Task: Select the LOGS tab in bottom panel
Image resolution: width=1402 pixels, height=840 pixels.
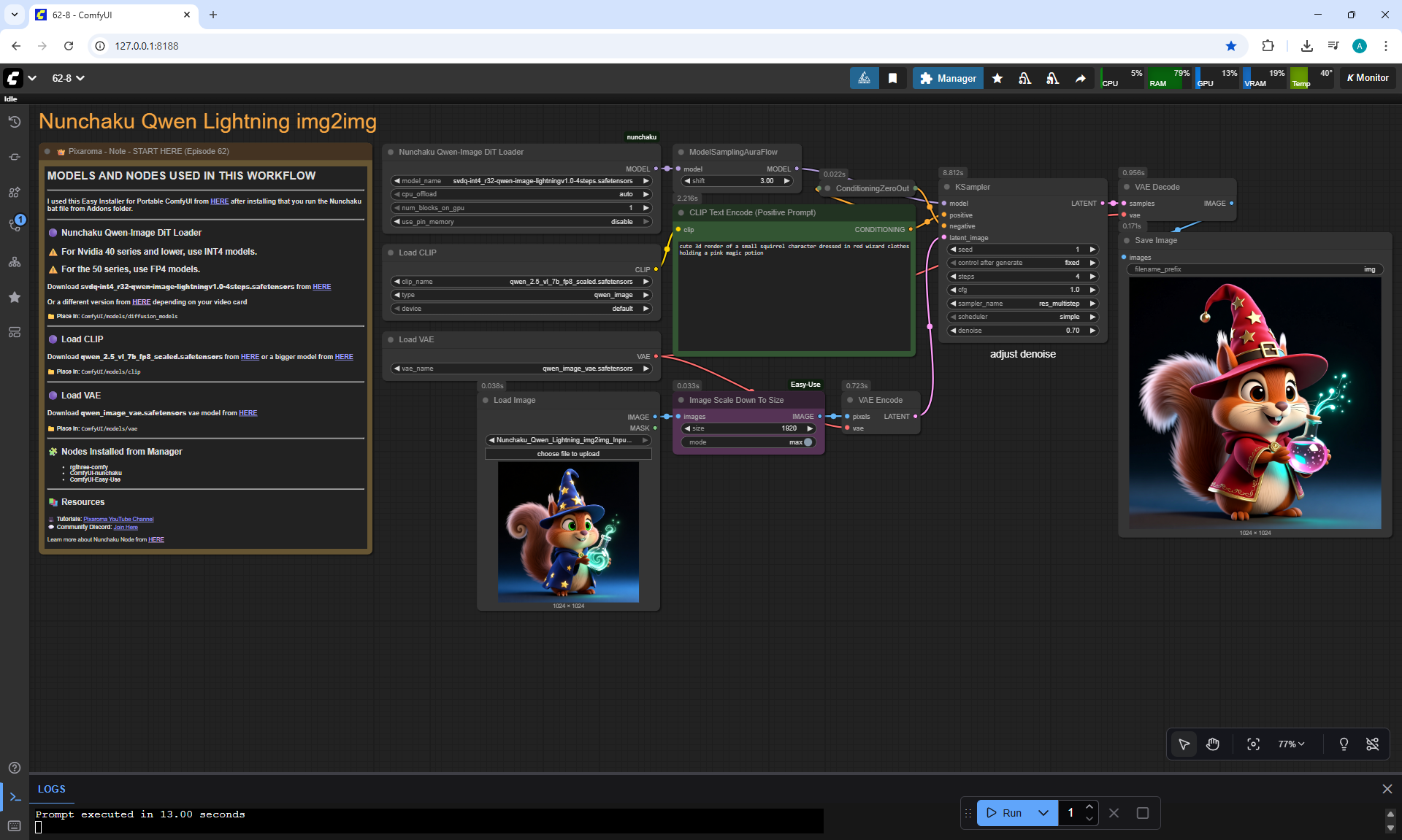Action: pos(52,789)
